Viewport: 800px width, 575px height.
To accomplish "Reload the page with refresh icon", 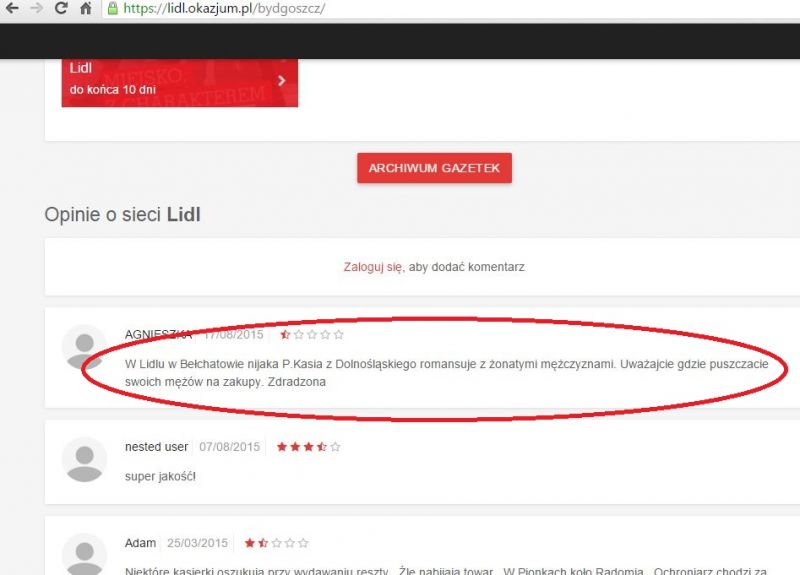I will pyautogui.click(x=61, y=8).
